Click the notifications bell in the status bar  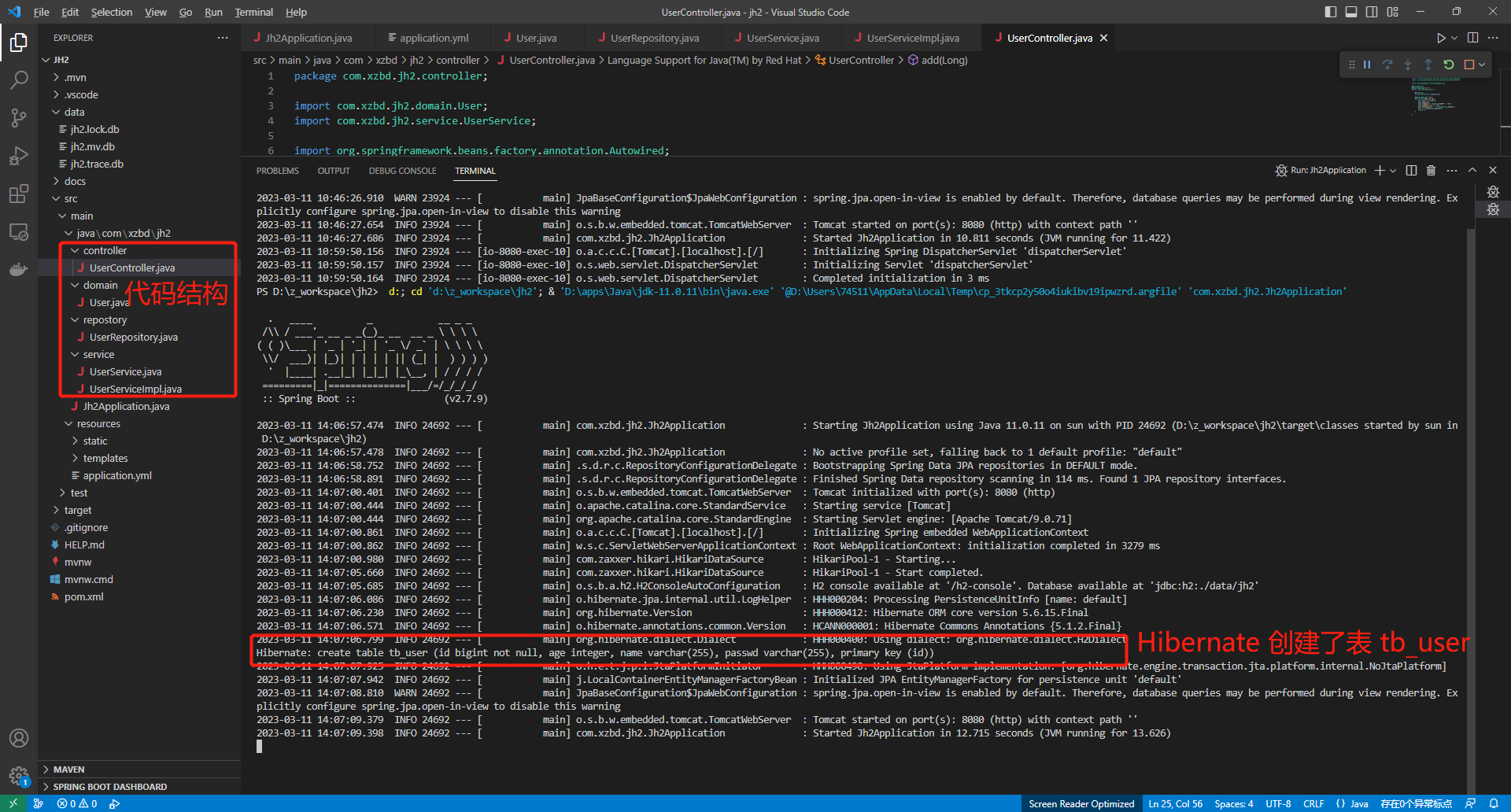pyautogui.click(x=1494, y=803)
